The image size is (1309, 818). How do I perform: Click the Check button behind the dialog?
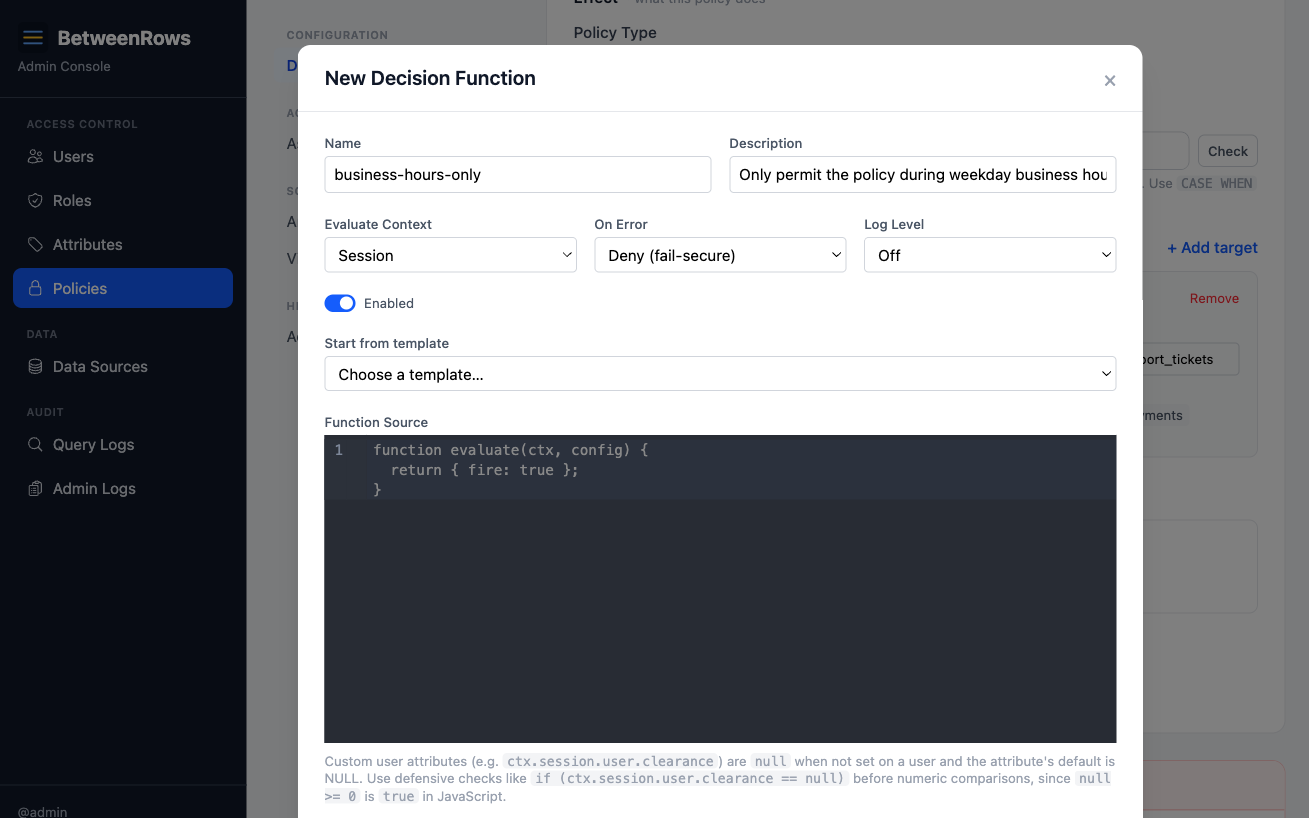1227,151
